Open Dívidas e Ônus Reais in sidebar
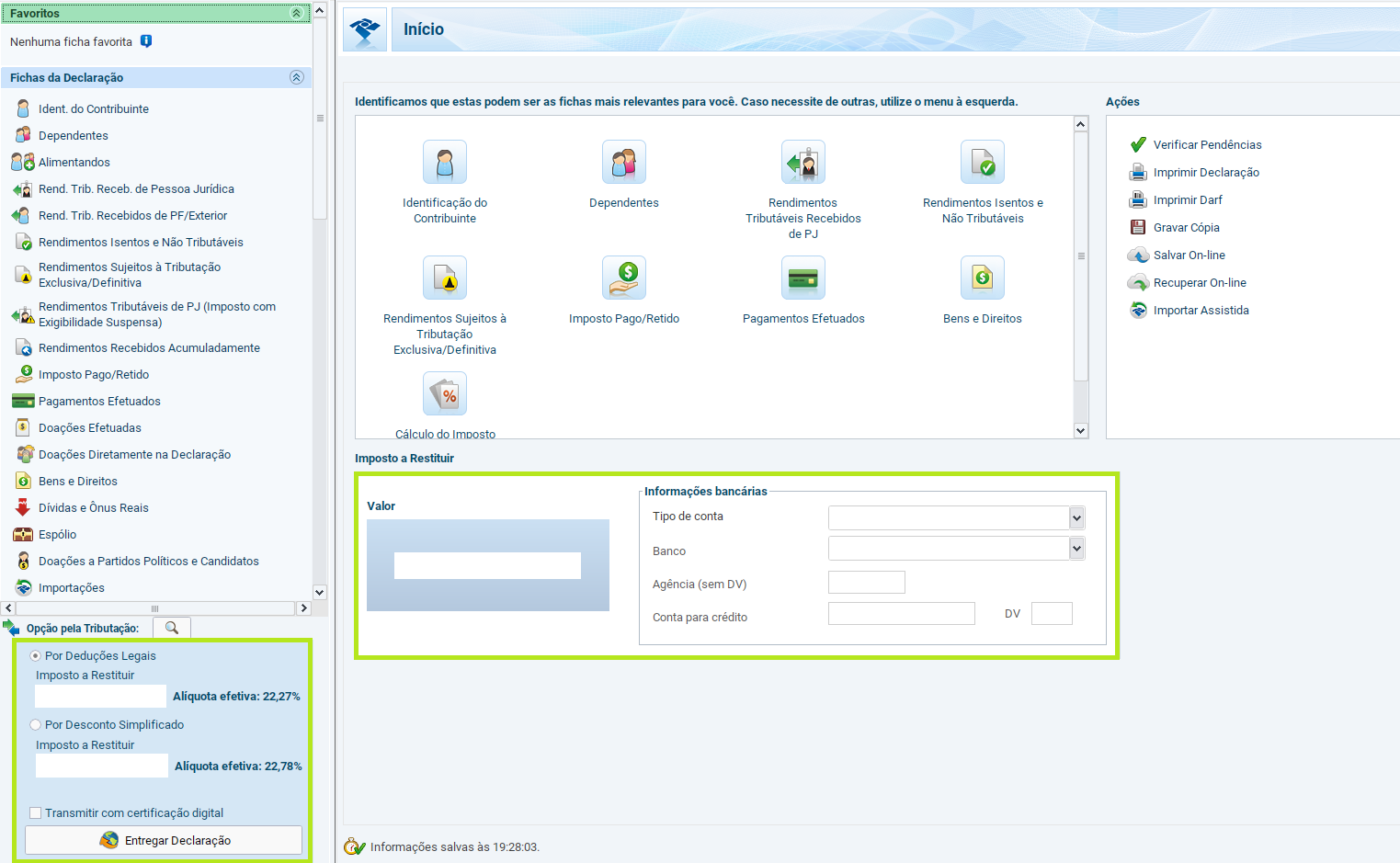 (x=93, y=508)
